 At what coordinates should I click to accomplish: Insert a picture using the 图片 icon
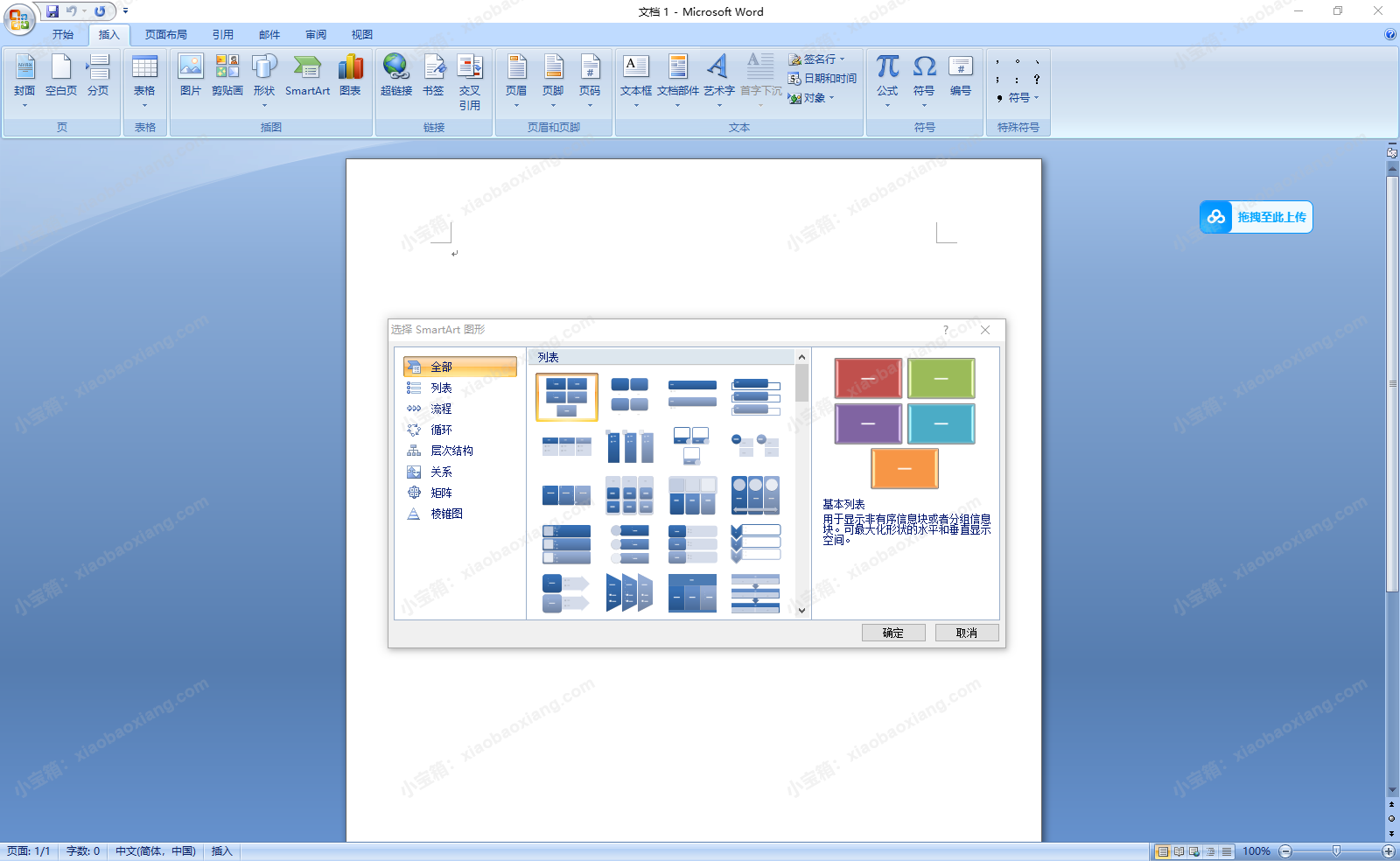click(190, 76)
